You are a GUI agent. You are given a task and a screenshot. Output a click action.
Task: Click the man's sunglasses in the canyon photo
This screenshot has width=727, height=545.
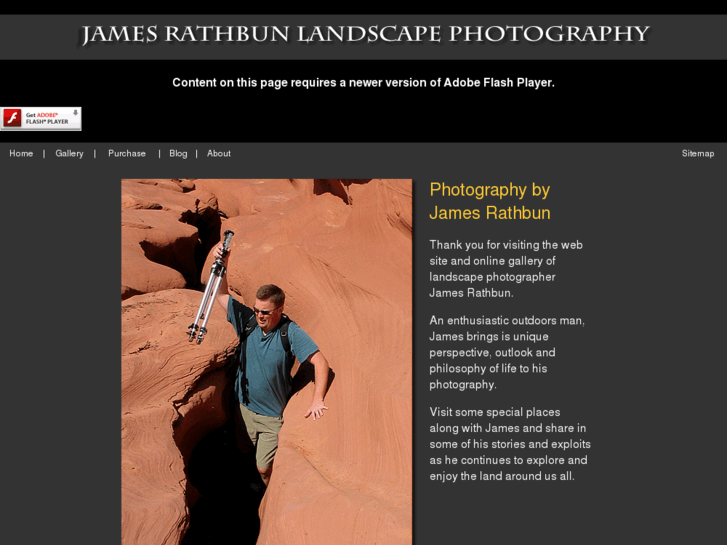(264, 310)
